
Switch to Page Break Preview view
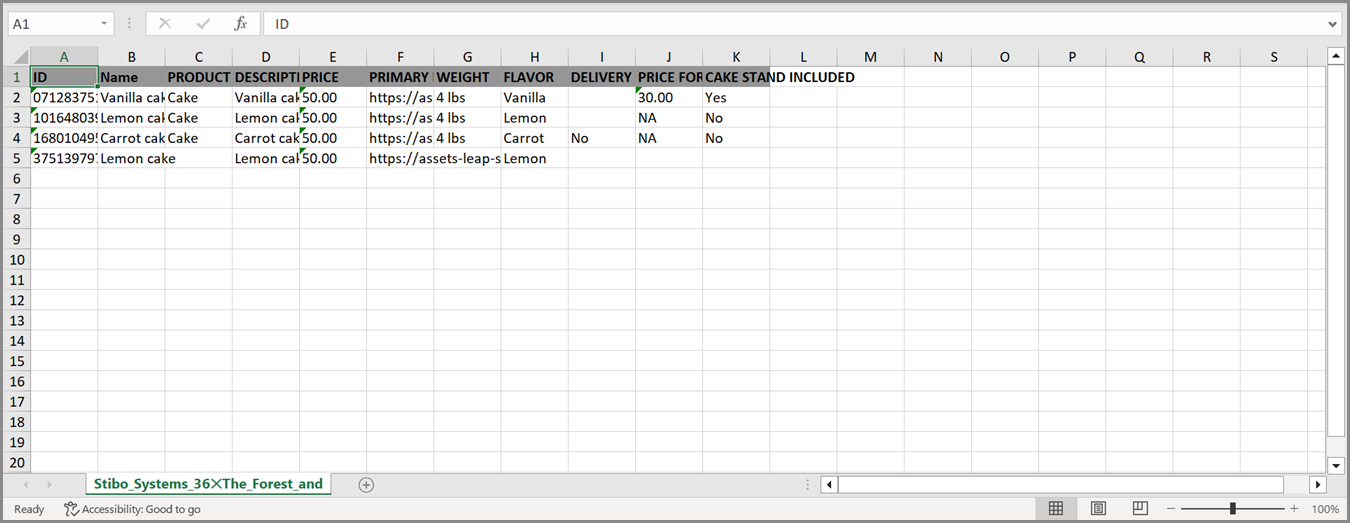click(x=1140, y=509)
